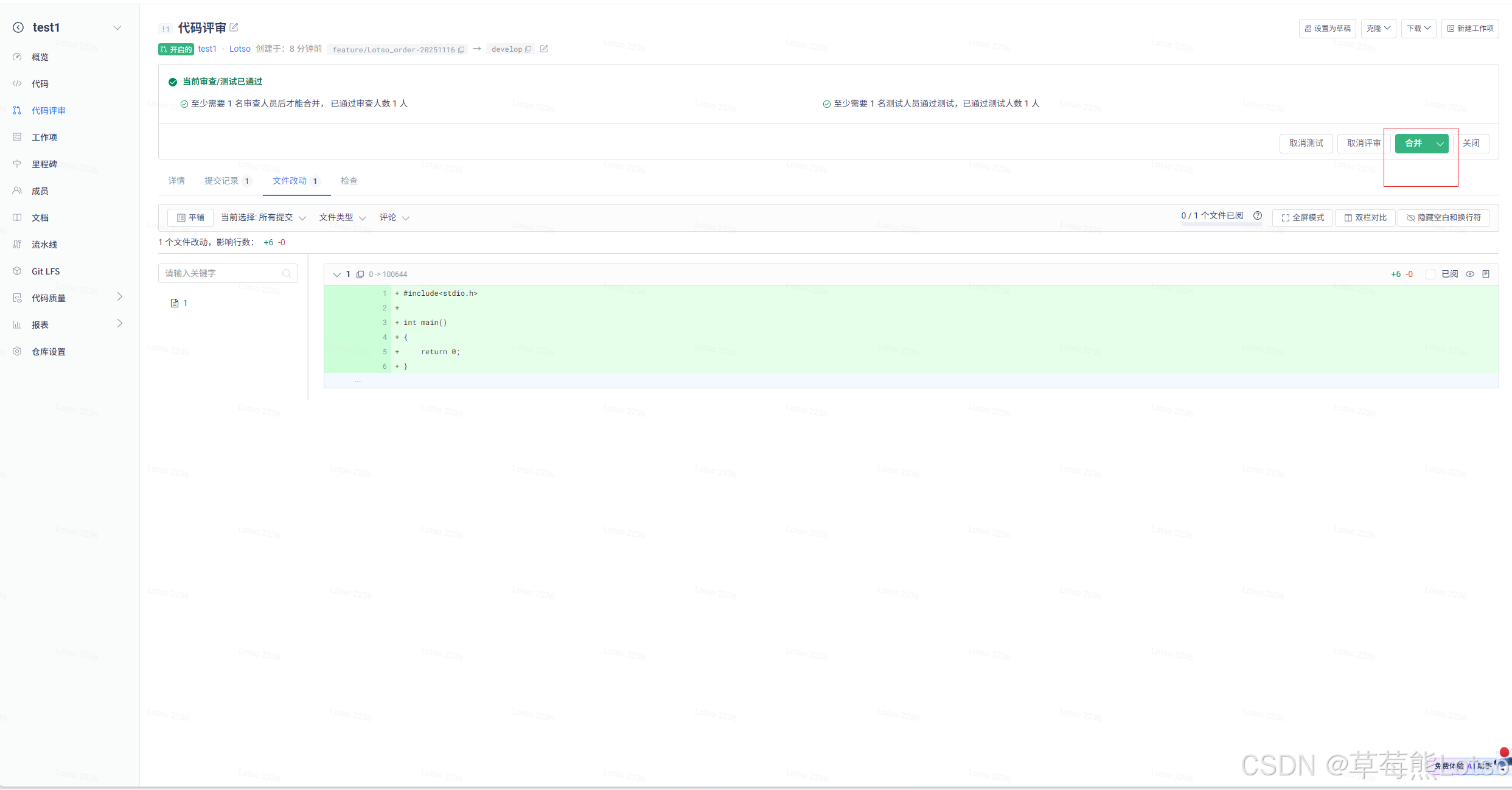The height and width of the screenshot is (790, 1512).
Task: Click the 取消评审 button
Action: (1364, 144)
